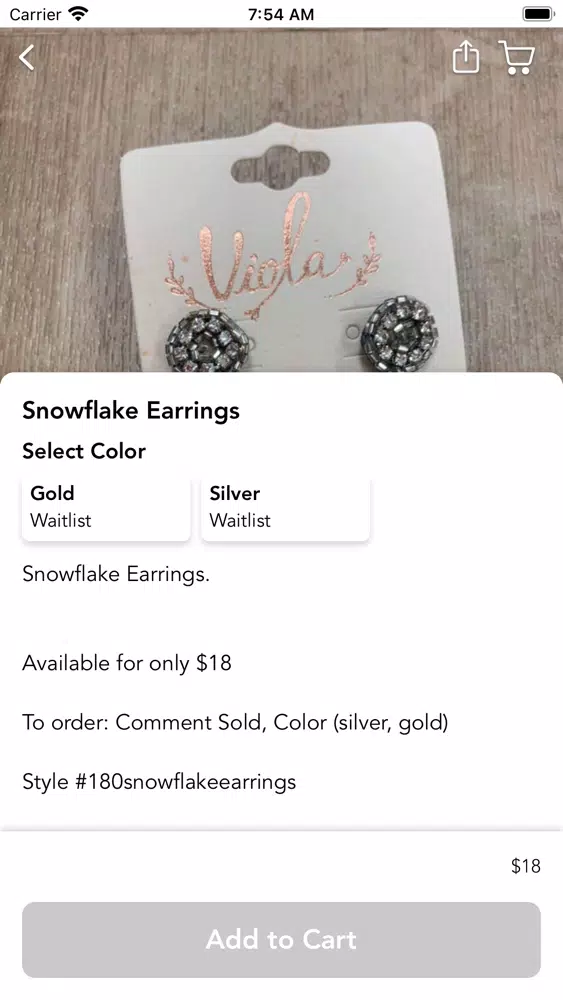Tap the 7:54 AM clock
Image resolution: width=563 pixels, height=1000 pixels.
pos(281,14)
